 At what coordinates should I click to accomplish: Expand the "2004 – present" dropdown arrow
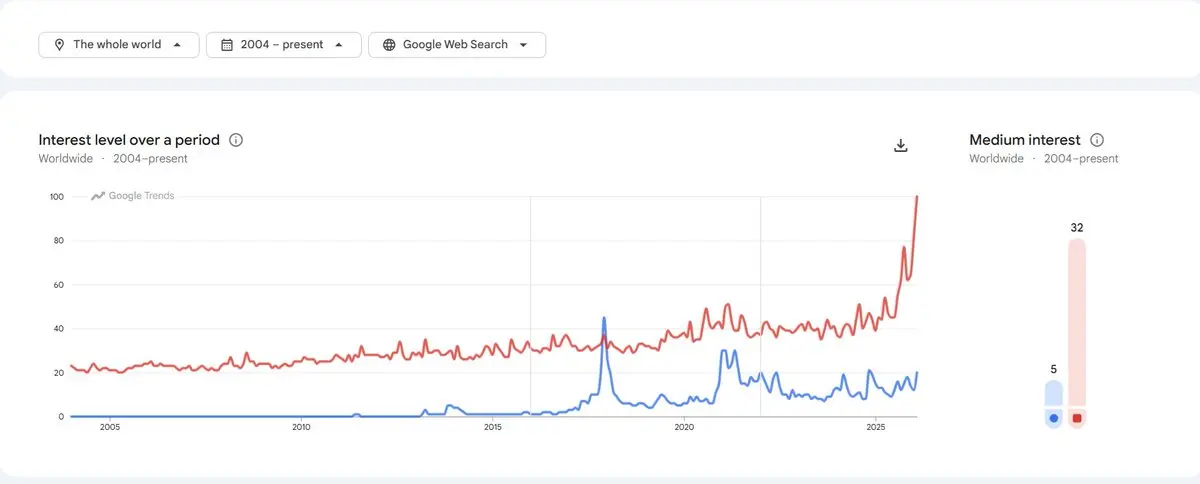coord(340,45)
